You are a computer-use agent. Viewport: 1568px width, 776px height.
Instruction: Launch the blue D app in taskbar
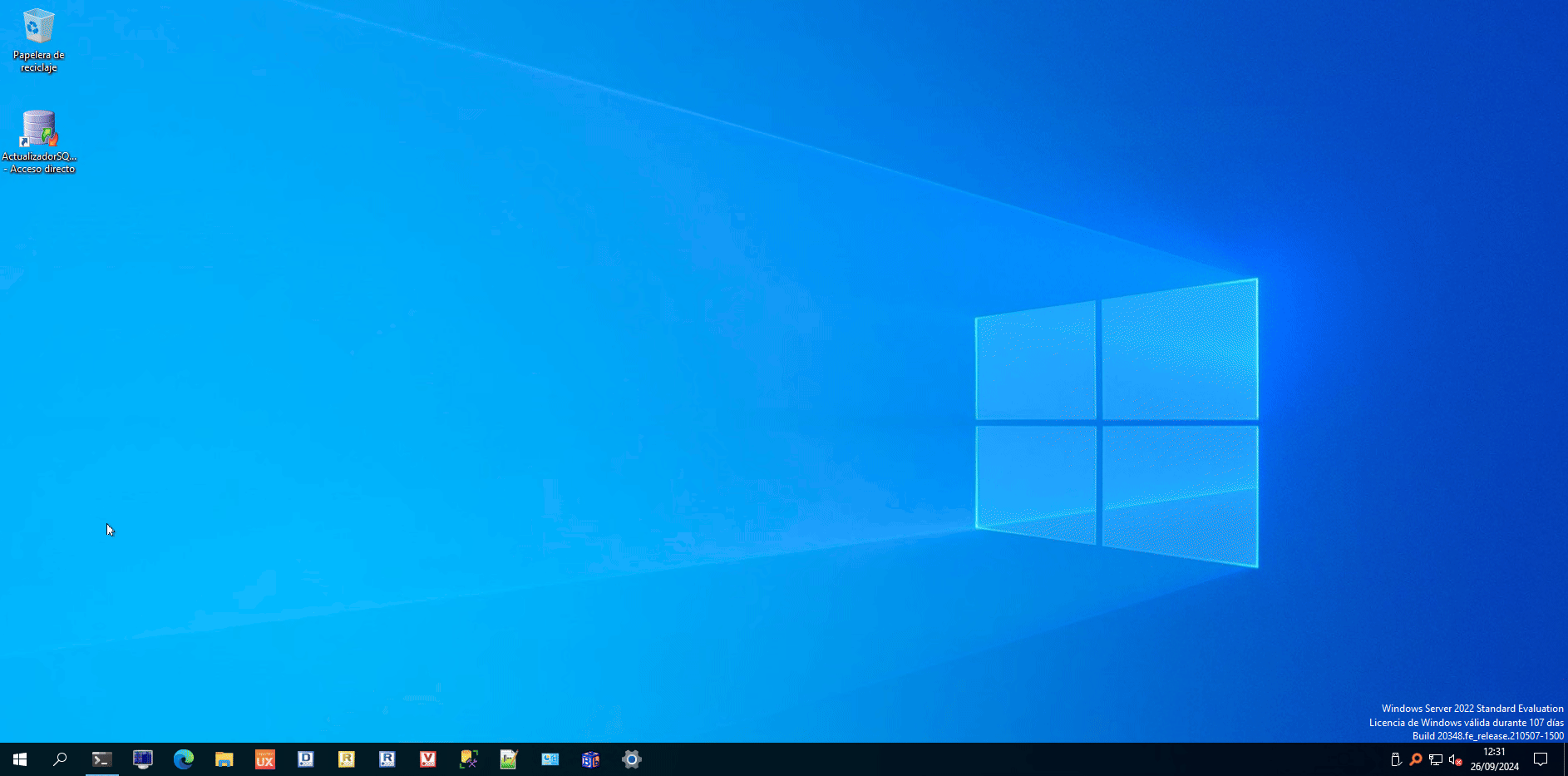pyautogui.click(x=306, y=759)
